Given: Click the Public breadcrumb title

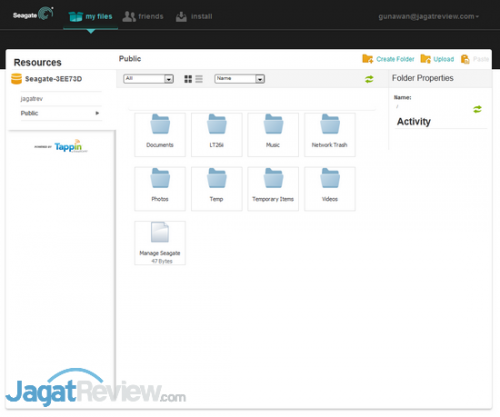Looking at the screenshot, I should (x=130, y=59).
